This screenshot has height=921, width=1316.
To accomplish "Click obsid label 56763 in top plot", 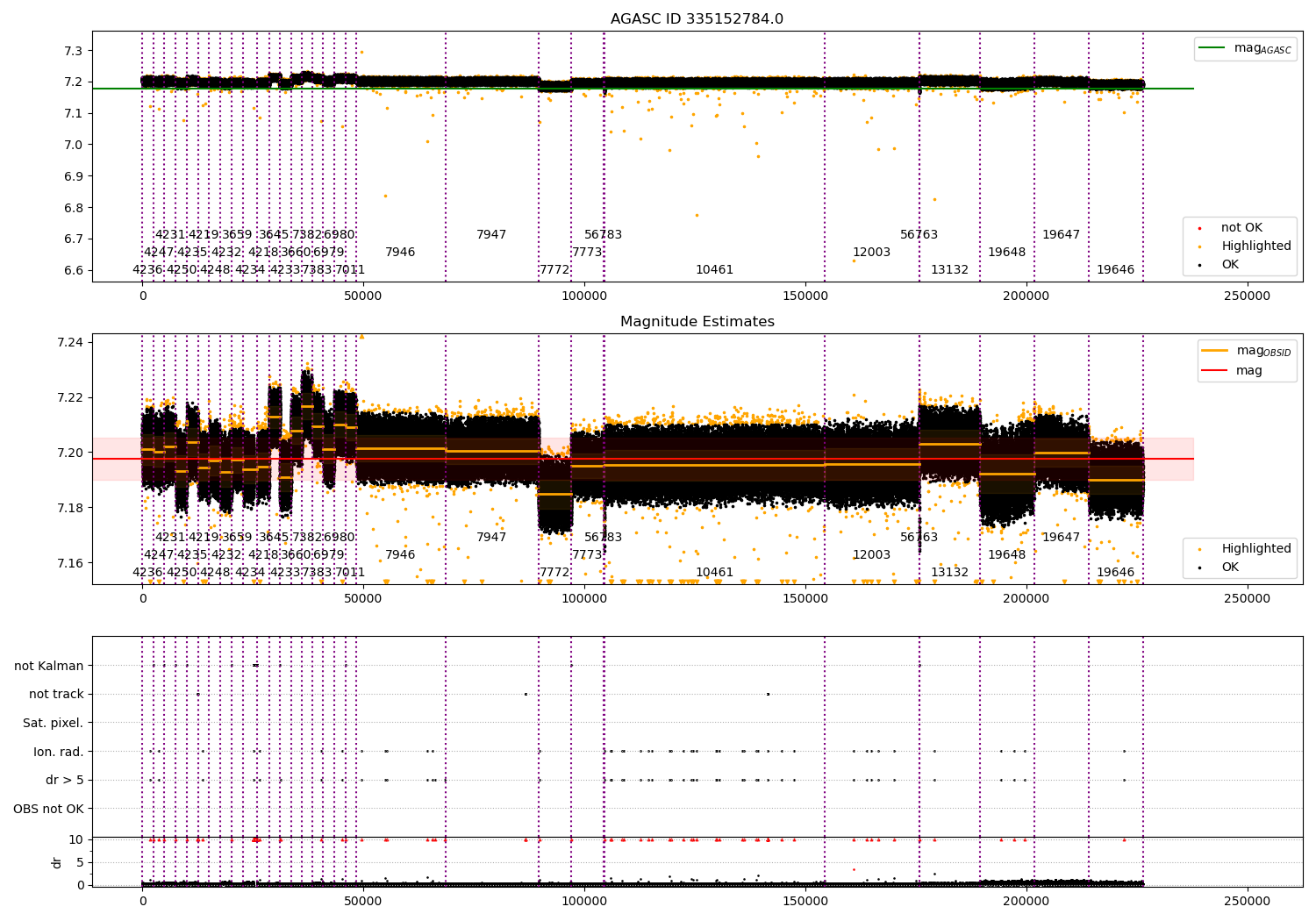I will tap(919, 235).
